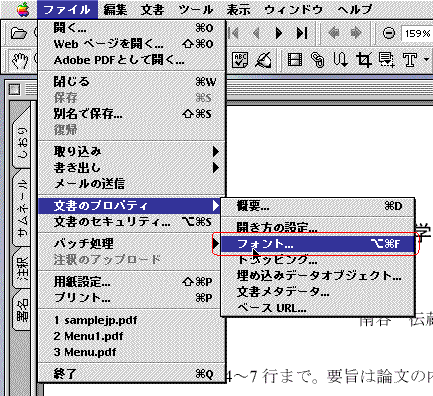Open recent file 1 samplejp.pdf
The height and width of the screenshot is (396, 433).
[x=96, y=320]
